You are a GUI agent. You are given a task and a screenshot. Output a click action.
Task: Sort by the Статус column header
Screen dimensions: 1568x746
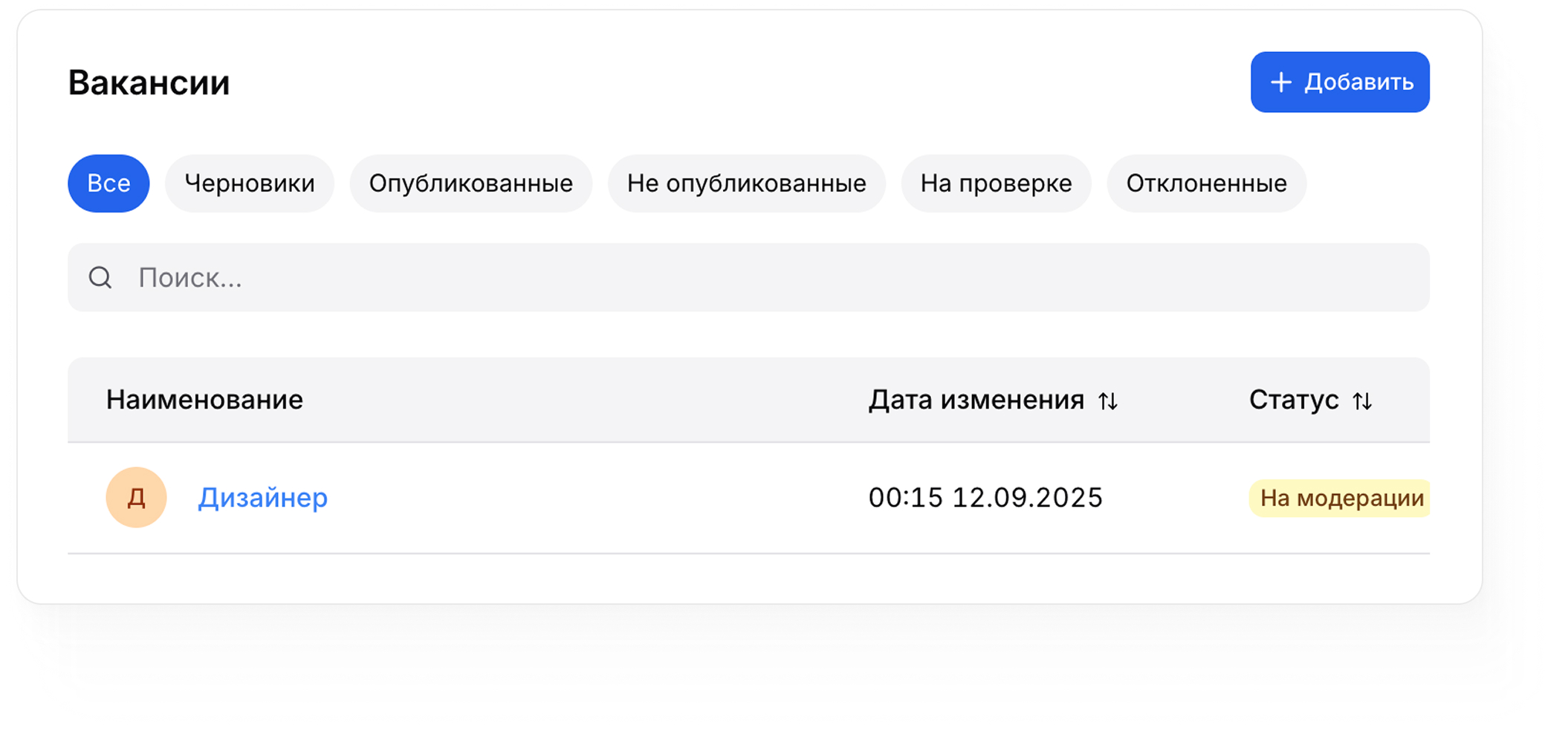point(1293,400)
